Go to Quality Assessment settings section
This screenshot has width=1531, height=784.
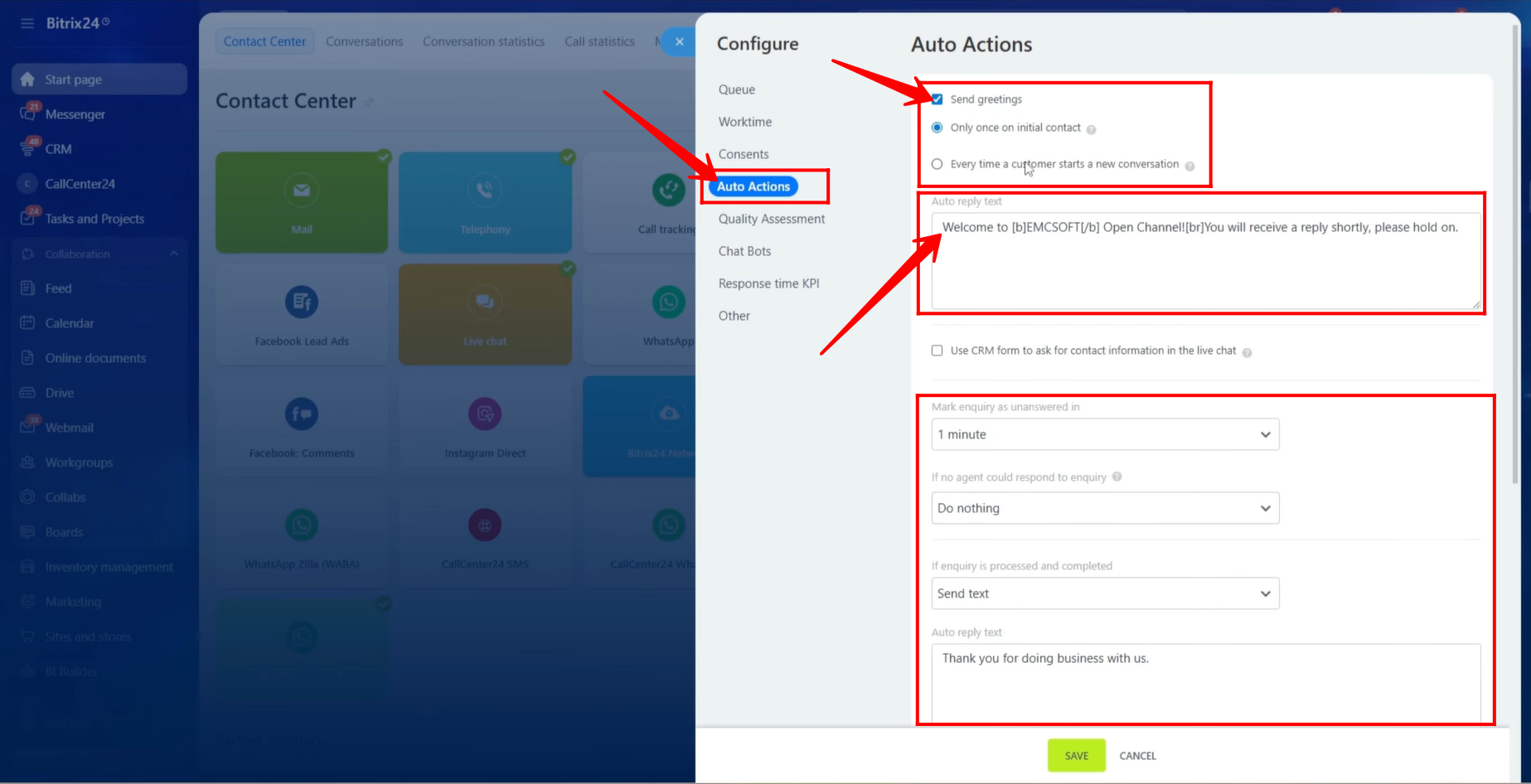click(x=771, y=219)
